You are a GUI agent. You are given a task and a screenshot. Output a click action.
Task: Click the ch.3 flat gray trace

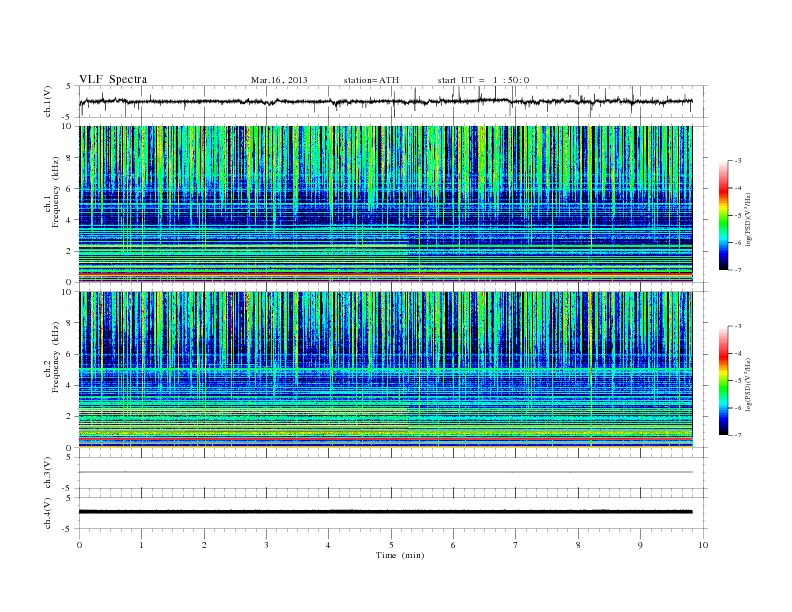pyautogui.click(x=385, y=472)
